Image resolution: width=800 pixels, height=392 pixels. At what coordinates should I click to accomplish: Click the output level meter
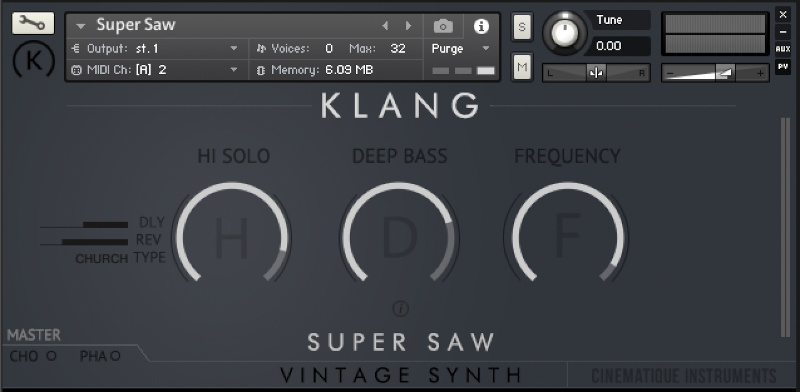(715, 34)
